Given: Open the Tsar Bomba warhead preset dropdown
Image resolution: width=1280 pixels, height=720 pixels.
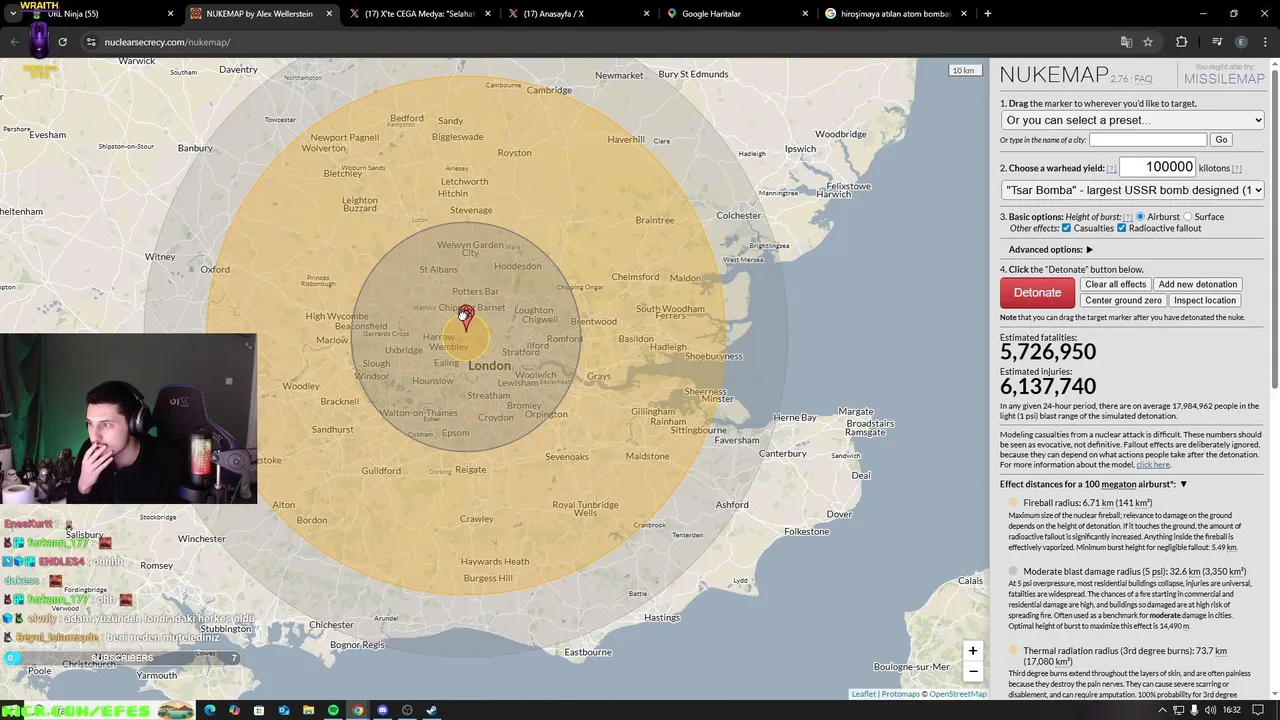Looking at the screenshot, I should [x=1132, y=190].
